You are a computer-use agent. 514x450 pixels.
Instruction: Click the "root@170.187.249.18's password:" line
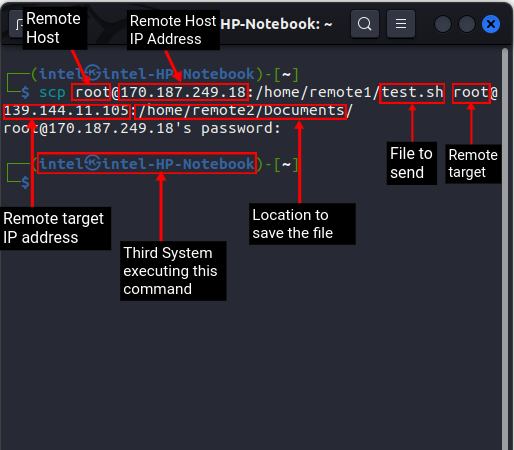click(x=142, y=128)
